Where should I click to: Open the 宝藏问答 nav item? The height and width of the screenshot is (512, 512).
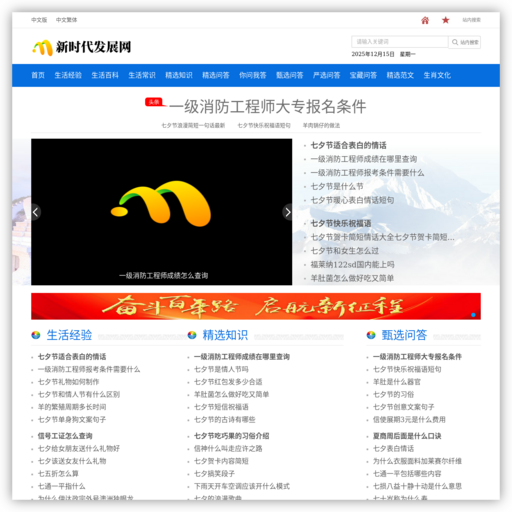pos(363,75)
